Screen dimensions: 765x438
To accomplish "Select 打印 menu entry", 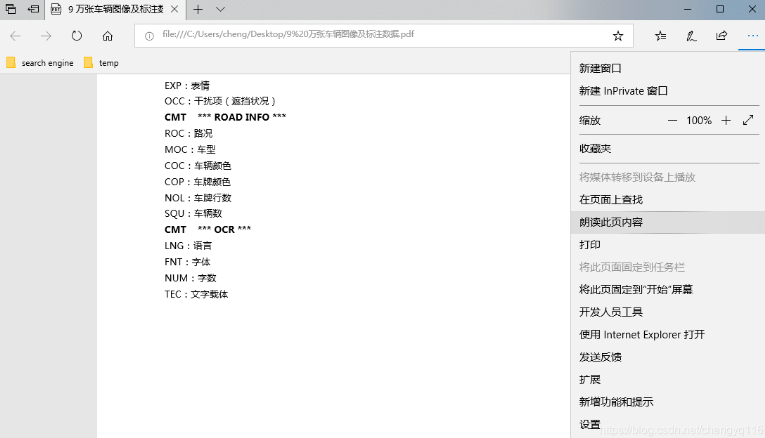I will coord(667,245).
